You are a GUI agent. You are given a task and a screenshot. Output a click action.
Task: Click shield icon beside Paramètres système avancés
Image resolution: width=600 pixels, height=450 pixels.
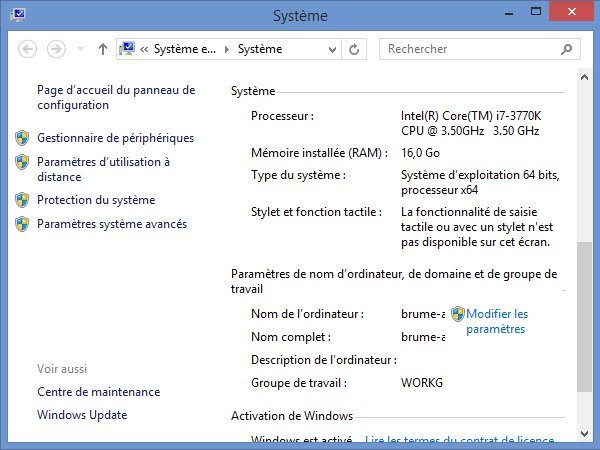(x=22, y=224)
